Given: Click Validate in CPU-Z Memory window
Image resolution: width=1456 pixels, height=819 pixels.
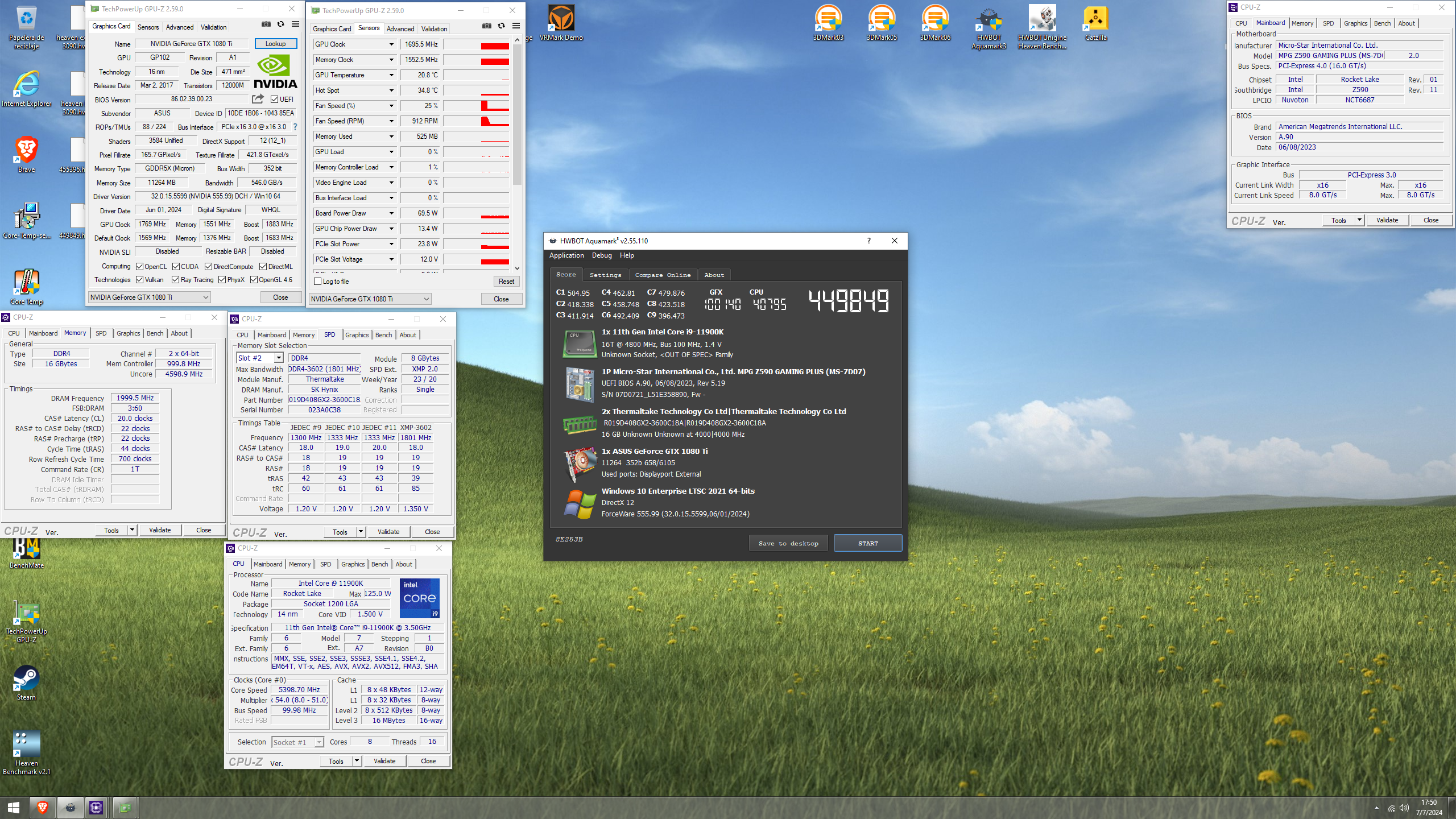Looking at the screenshot, I should coord(160,530).
